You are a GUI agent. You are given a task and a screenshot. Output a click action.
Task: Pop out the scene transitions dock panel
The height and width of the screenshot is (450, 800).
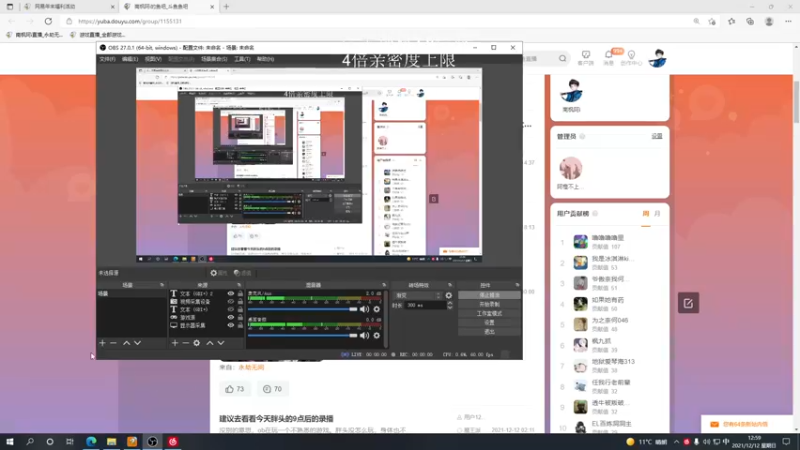[x=449, y=285]
